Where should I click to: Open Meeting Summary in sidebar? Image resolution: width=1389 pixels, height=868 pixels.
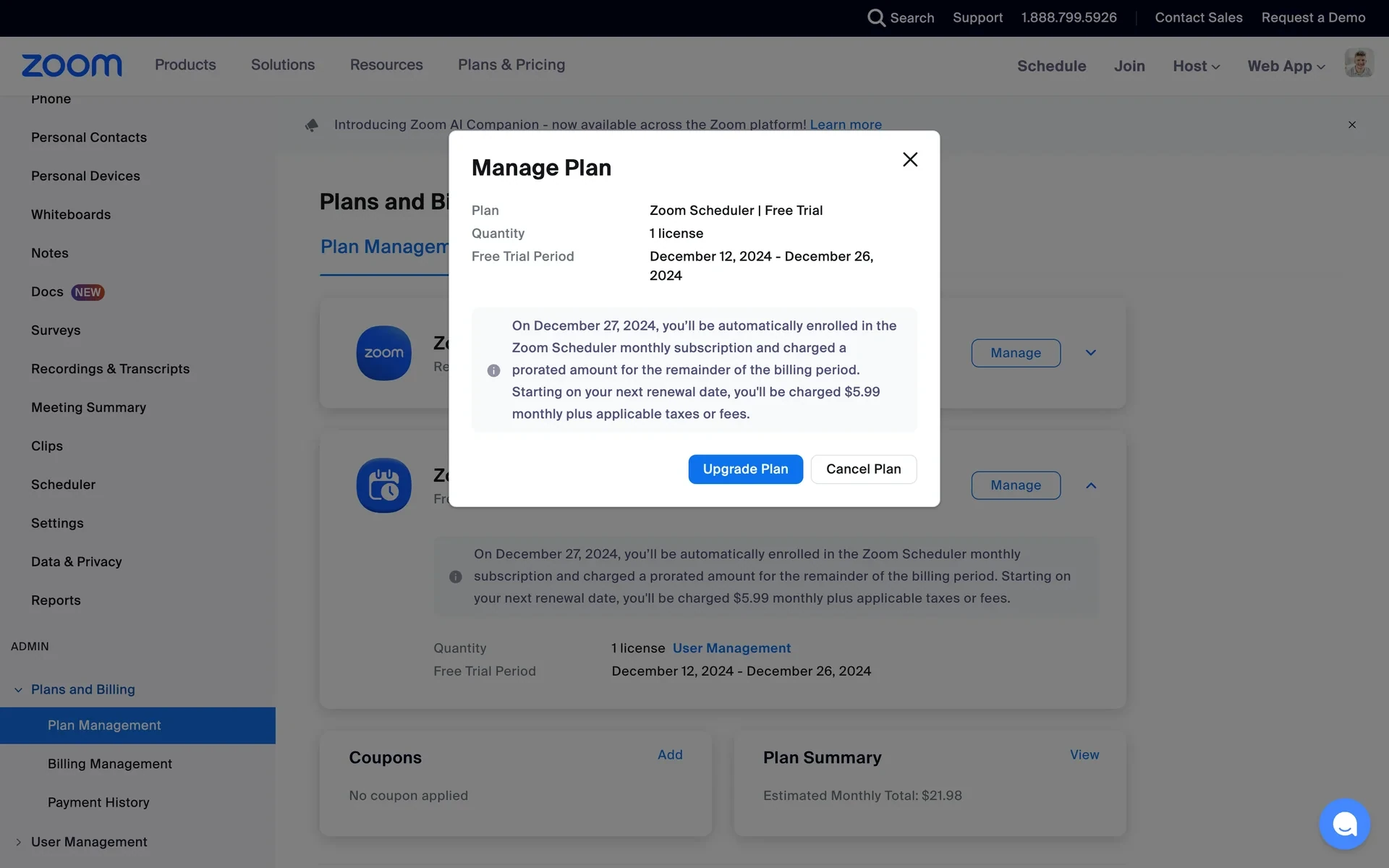88,407
